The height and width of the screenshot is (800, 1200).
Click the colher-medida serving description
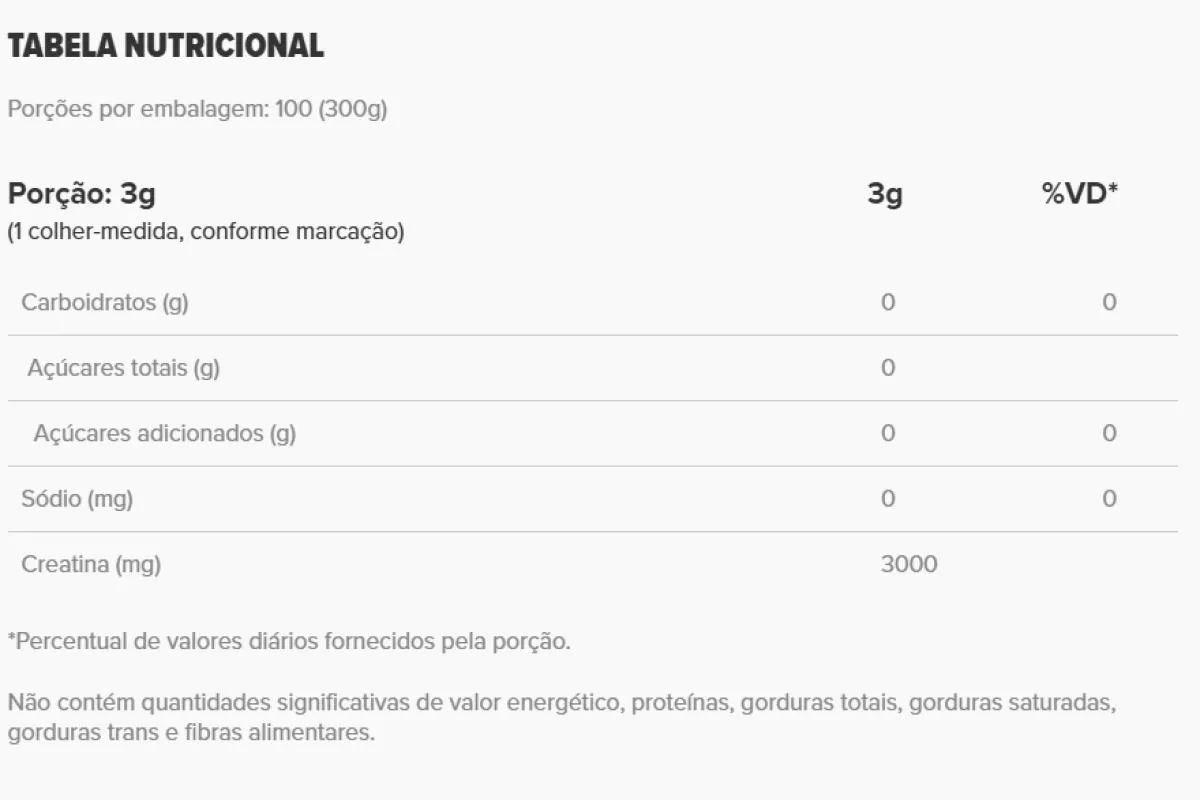[x=206, y=232]
